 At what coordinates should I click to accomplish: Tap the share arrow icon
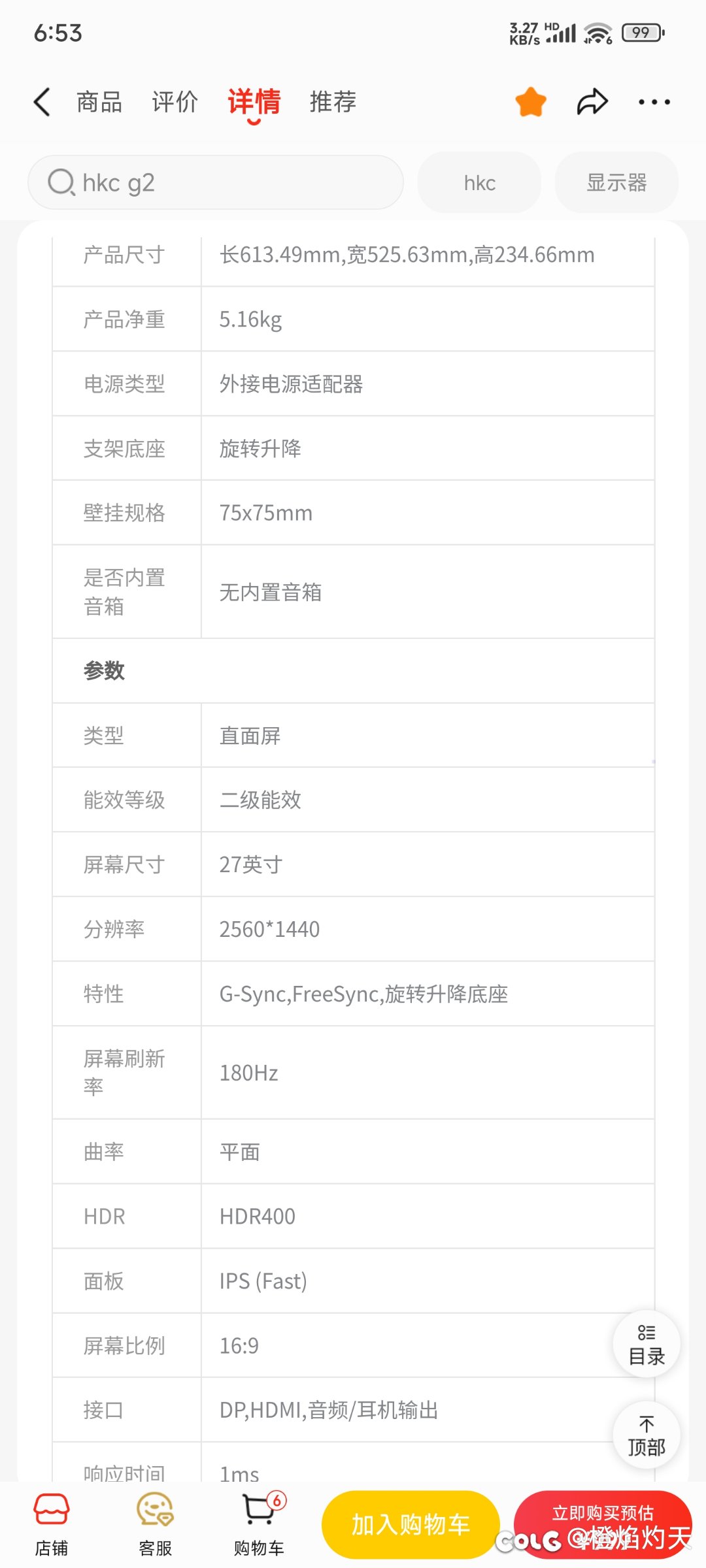(x=592, y=102)
